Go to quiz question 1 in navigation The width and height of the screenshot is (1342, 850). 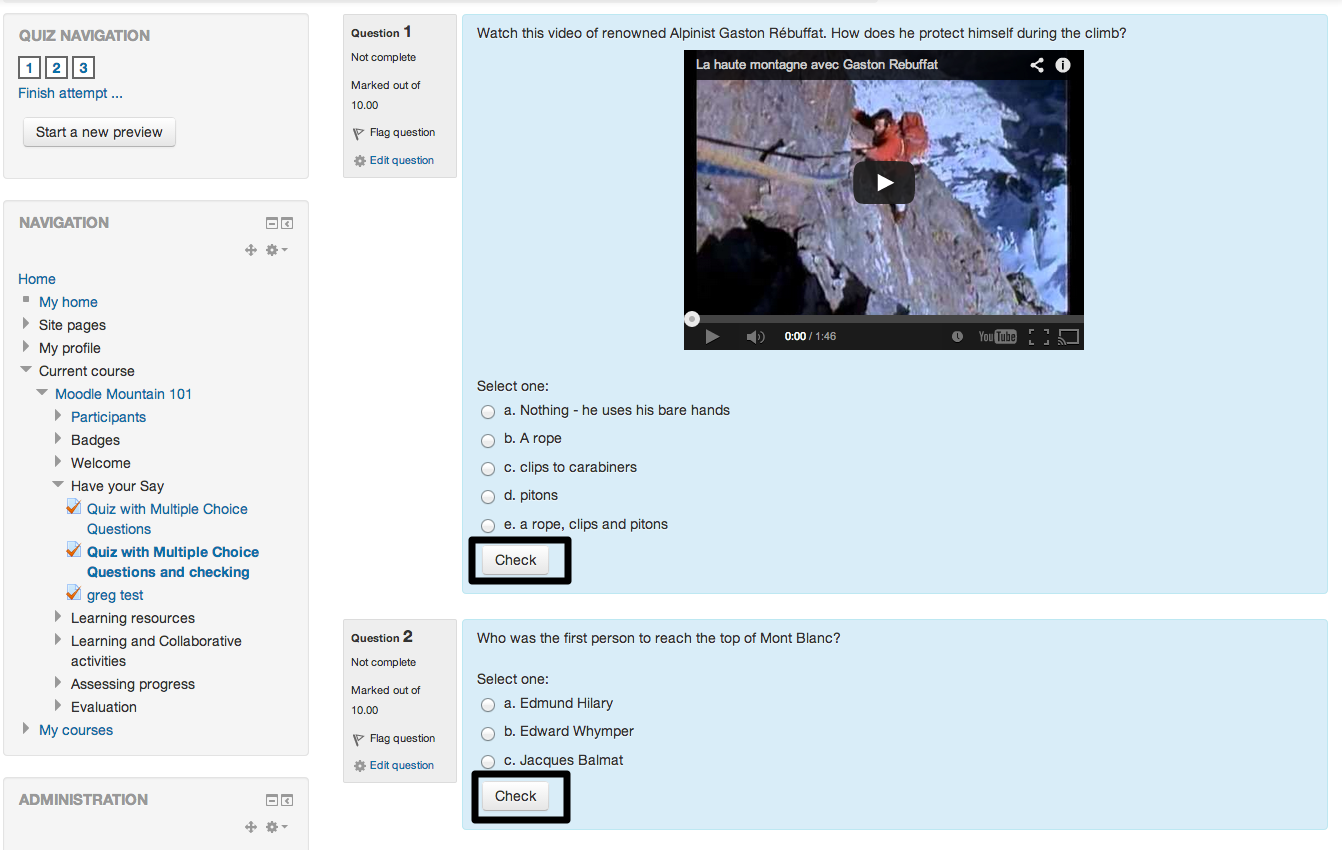coord(29,68)
